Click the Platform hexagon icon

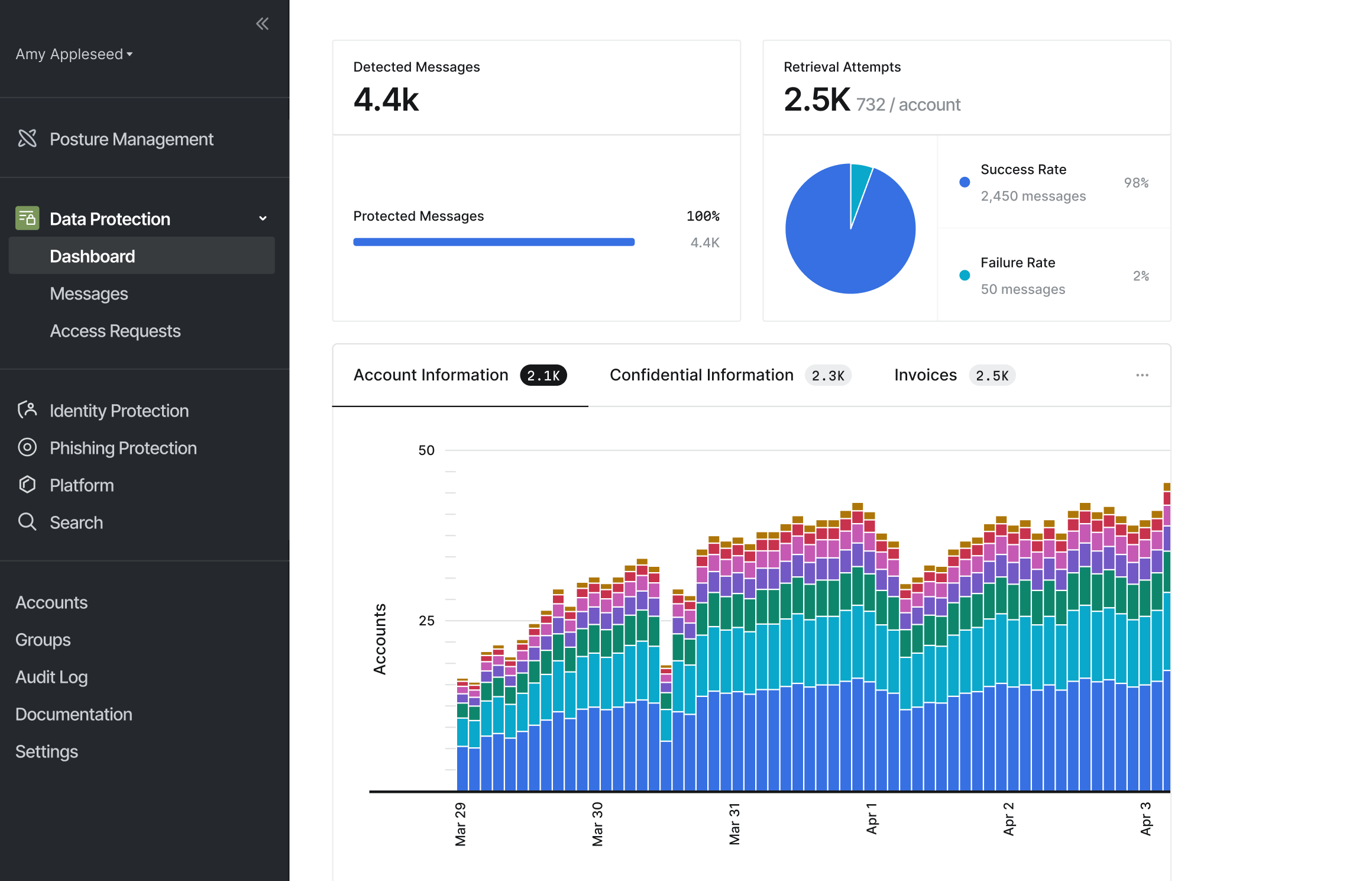(x=27, y=485)
